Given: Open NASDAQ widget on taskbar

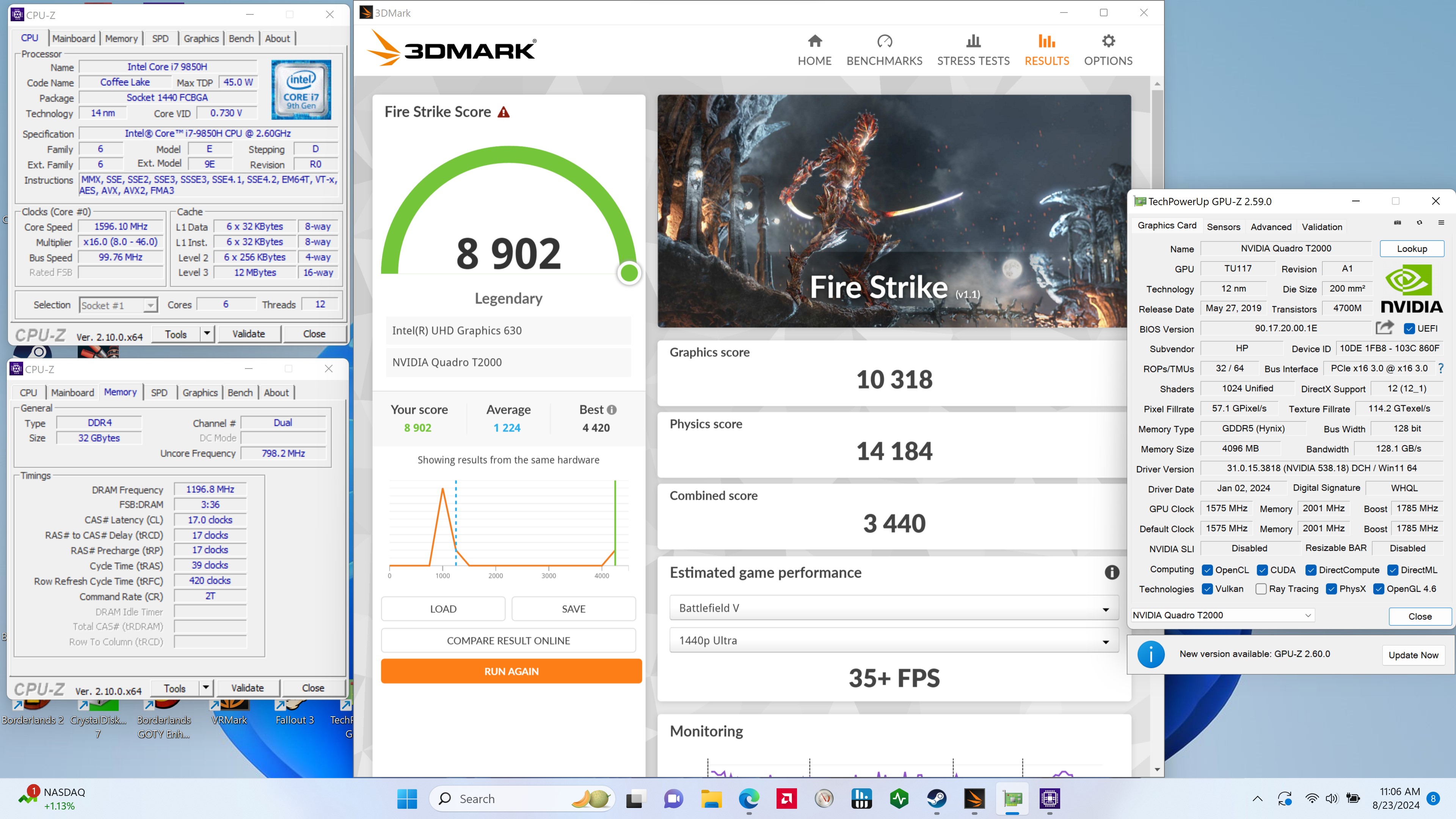Looking at the screenshot, I should tap(52, 799).
